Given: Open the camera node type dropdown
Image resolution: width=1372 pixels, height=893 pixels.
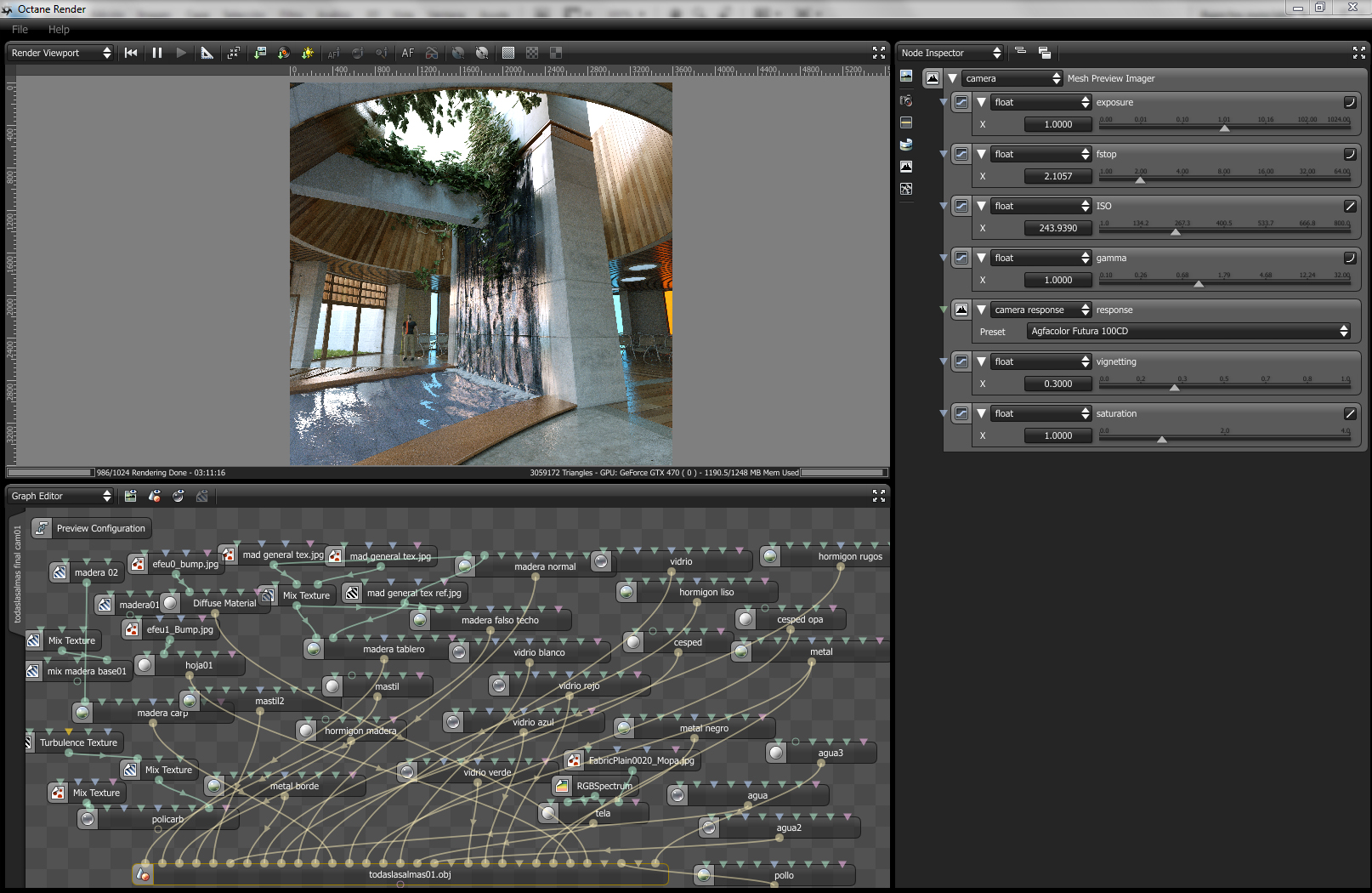Looking at the screenshot, I should click(1012, 78).
